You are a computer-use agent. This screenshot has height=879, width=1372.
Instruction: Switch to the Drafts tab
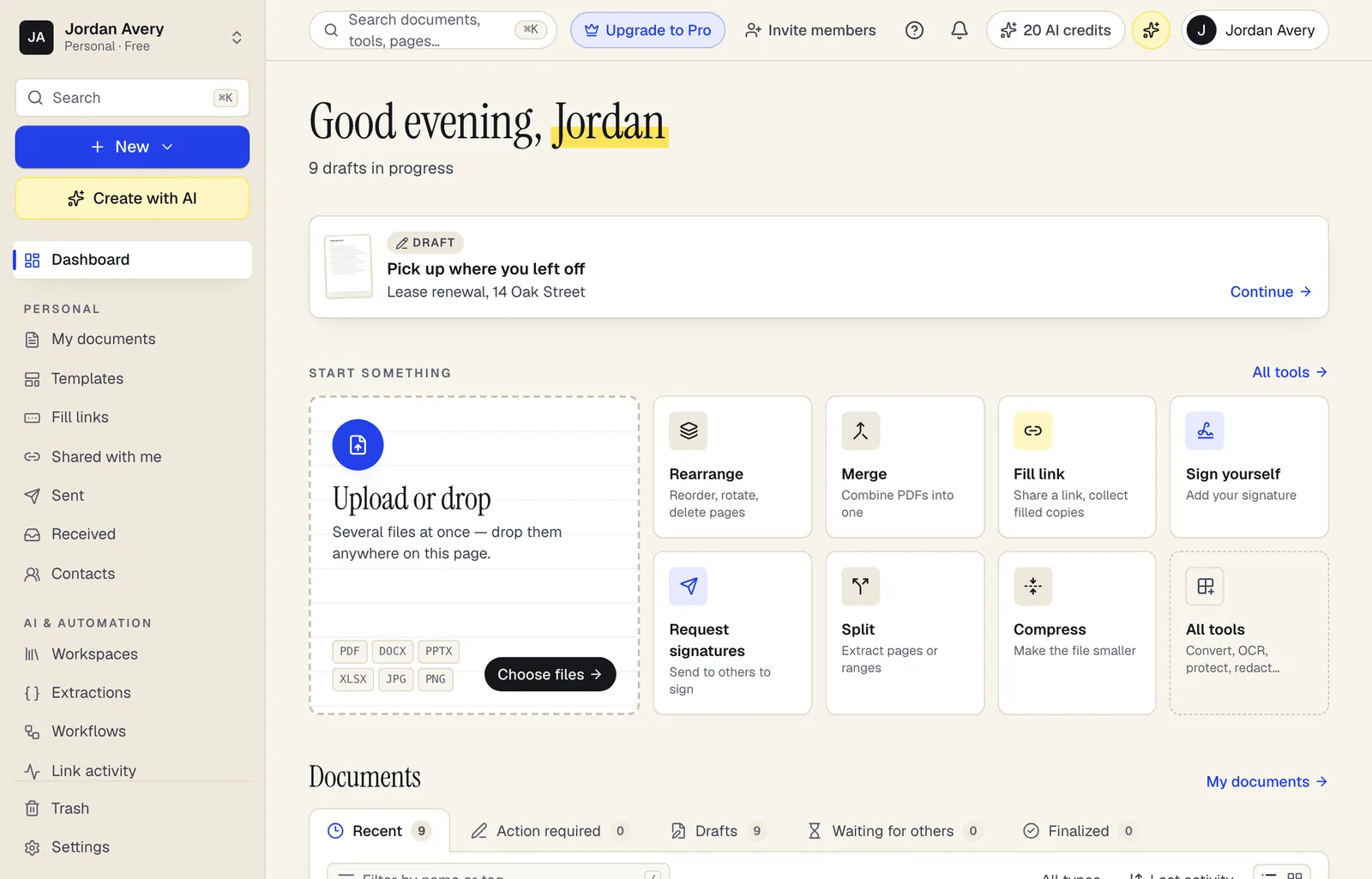coord(718,831)
